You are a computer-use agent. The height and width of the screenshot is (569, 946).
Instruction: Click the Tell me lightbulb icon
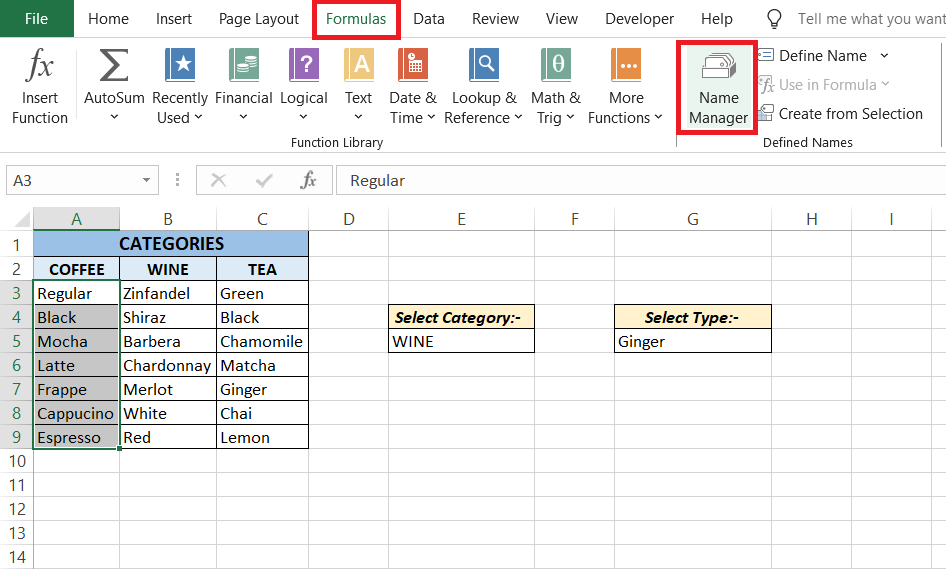tap(774, 19)
